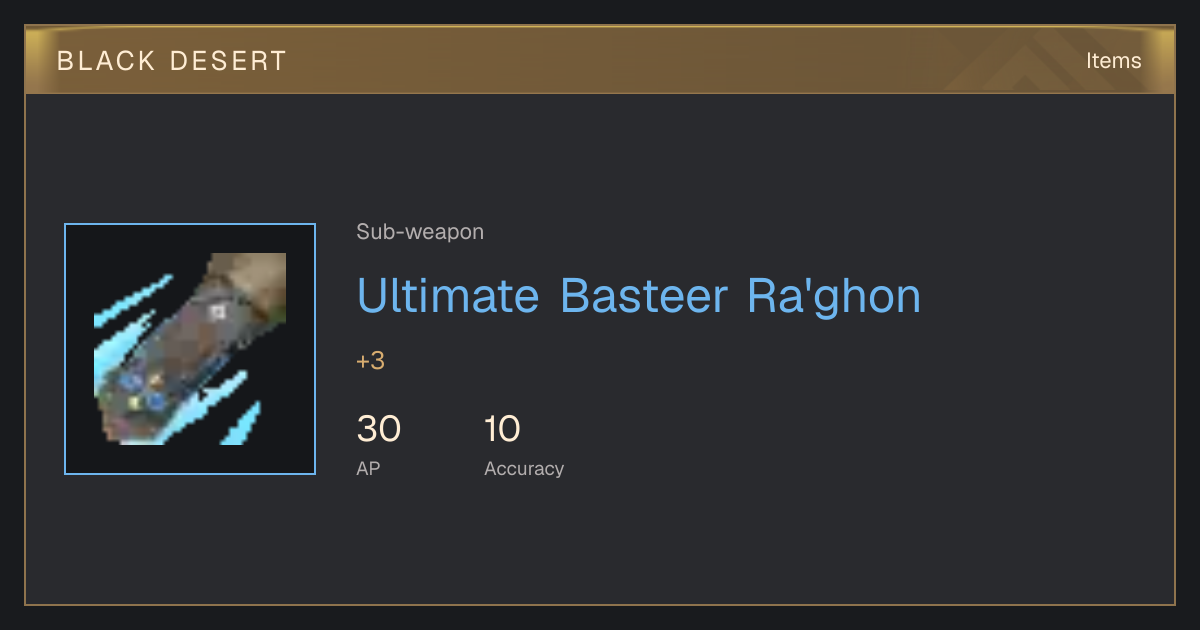Open the Items link in the header
Screen dimensions: 1200x630
[1113, 61]
